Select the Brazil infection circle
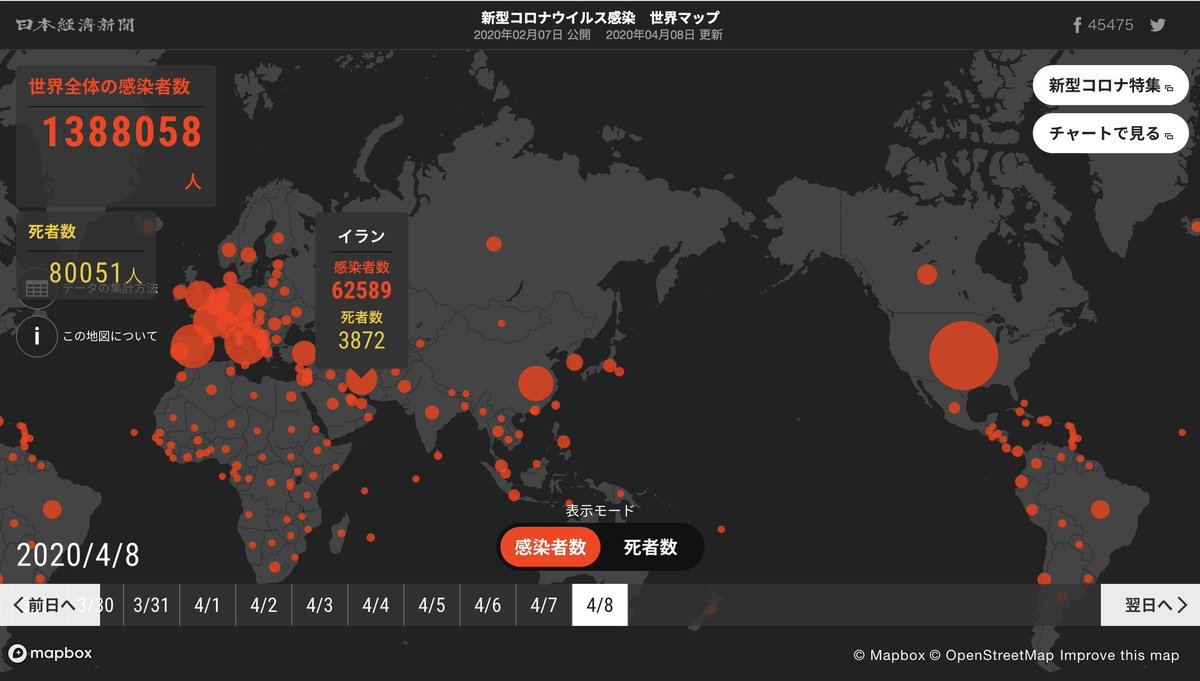Viewport: 1200px width, 681px height. point(1100,509)
